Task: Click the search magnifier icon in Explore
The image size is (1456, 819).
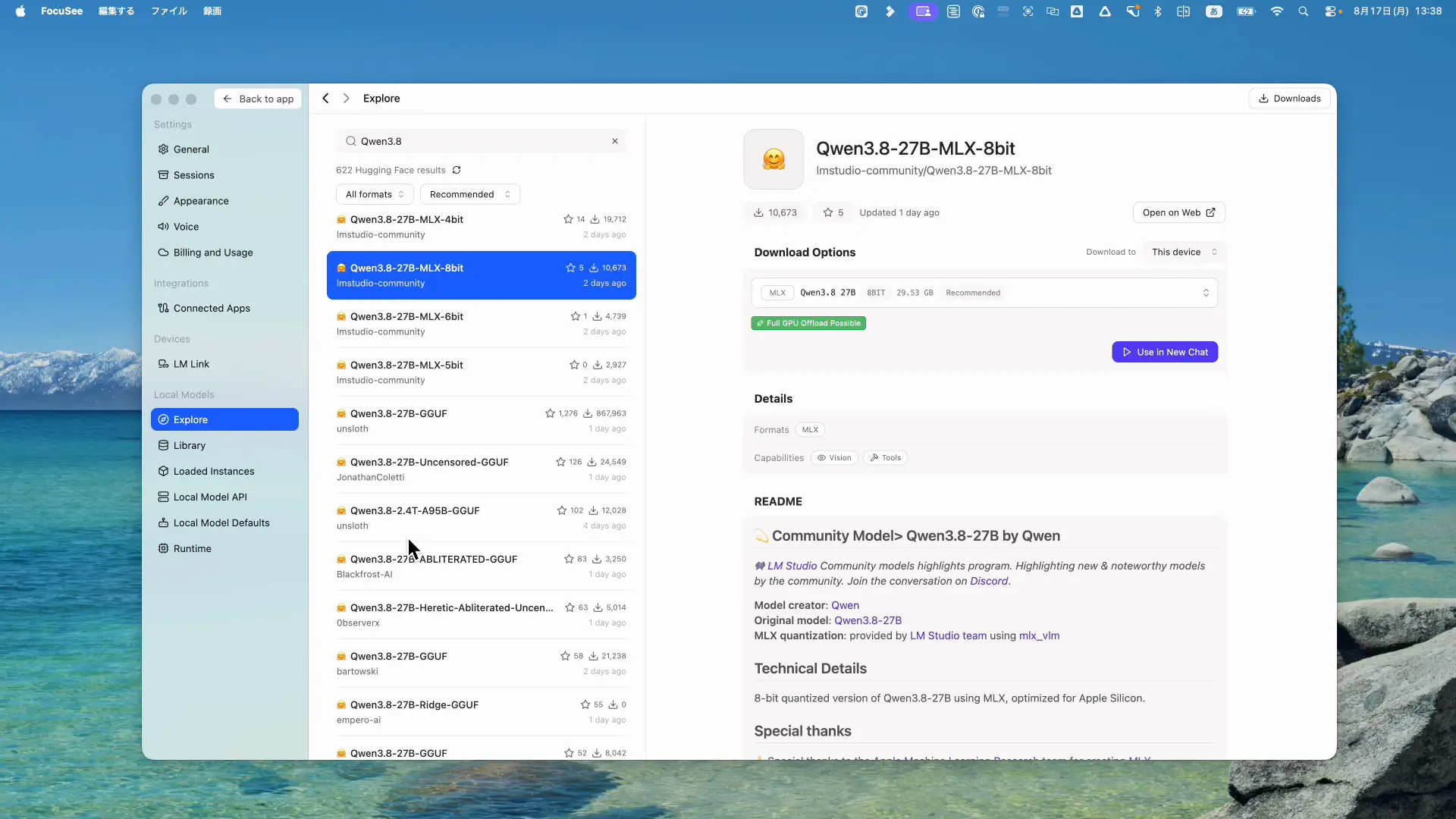Action: (x=350, y=141)
